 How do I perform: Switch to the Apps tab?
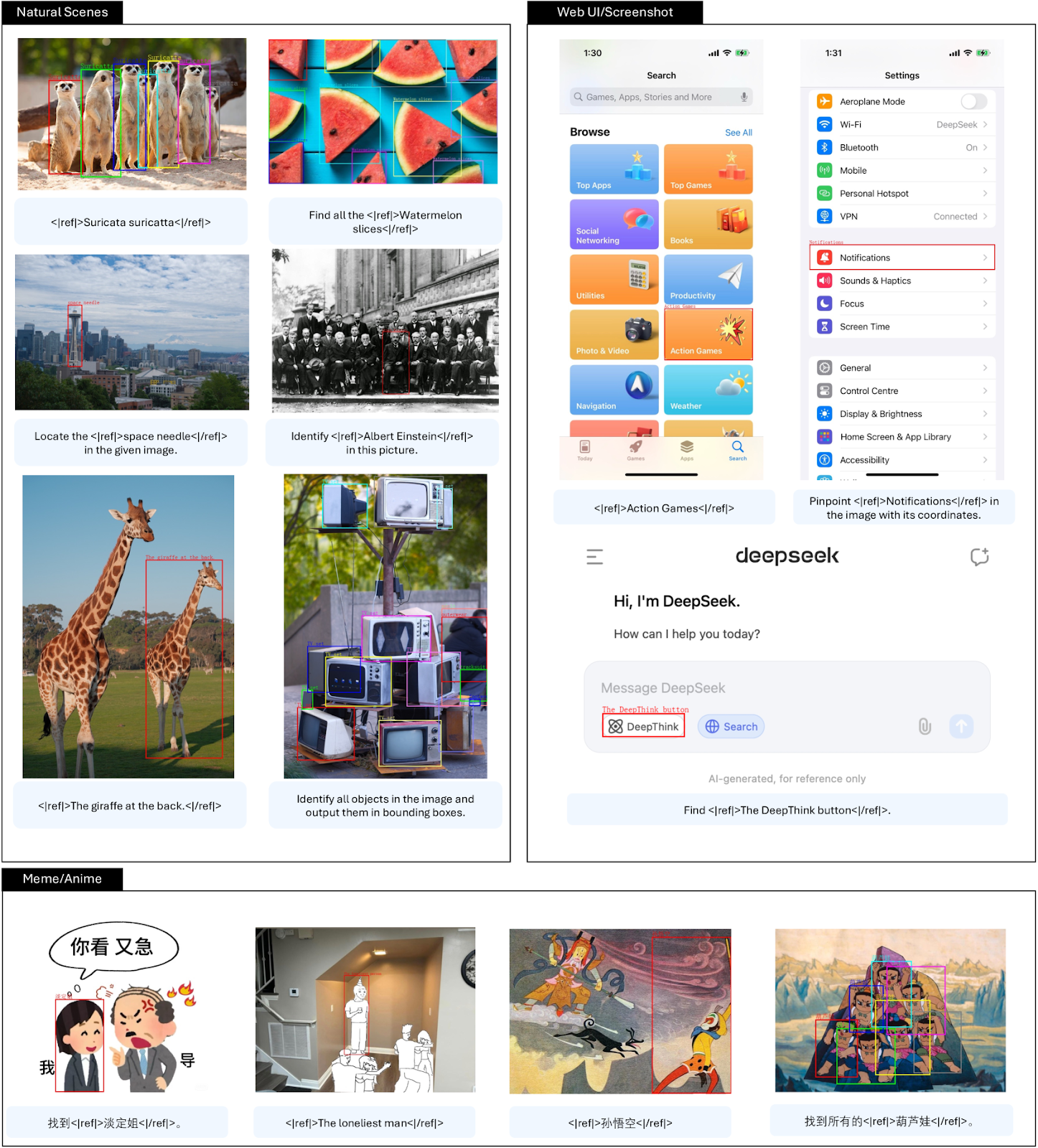[x=687, y=450]
